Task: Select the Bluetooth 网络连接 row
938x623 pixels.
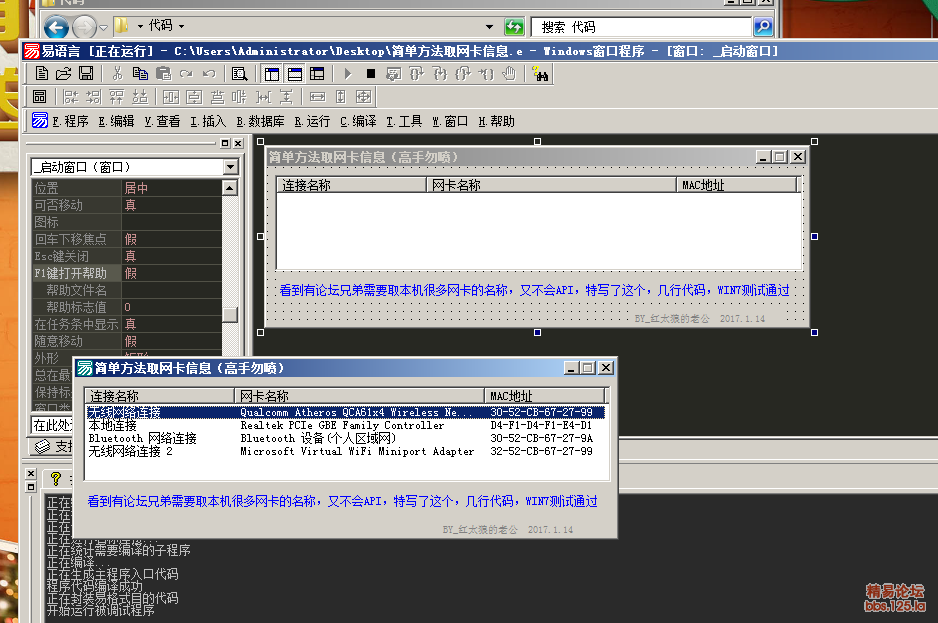Action: pos(346,438)
